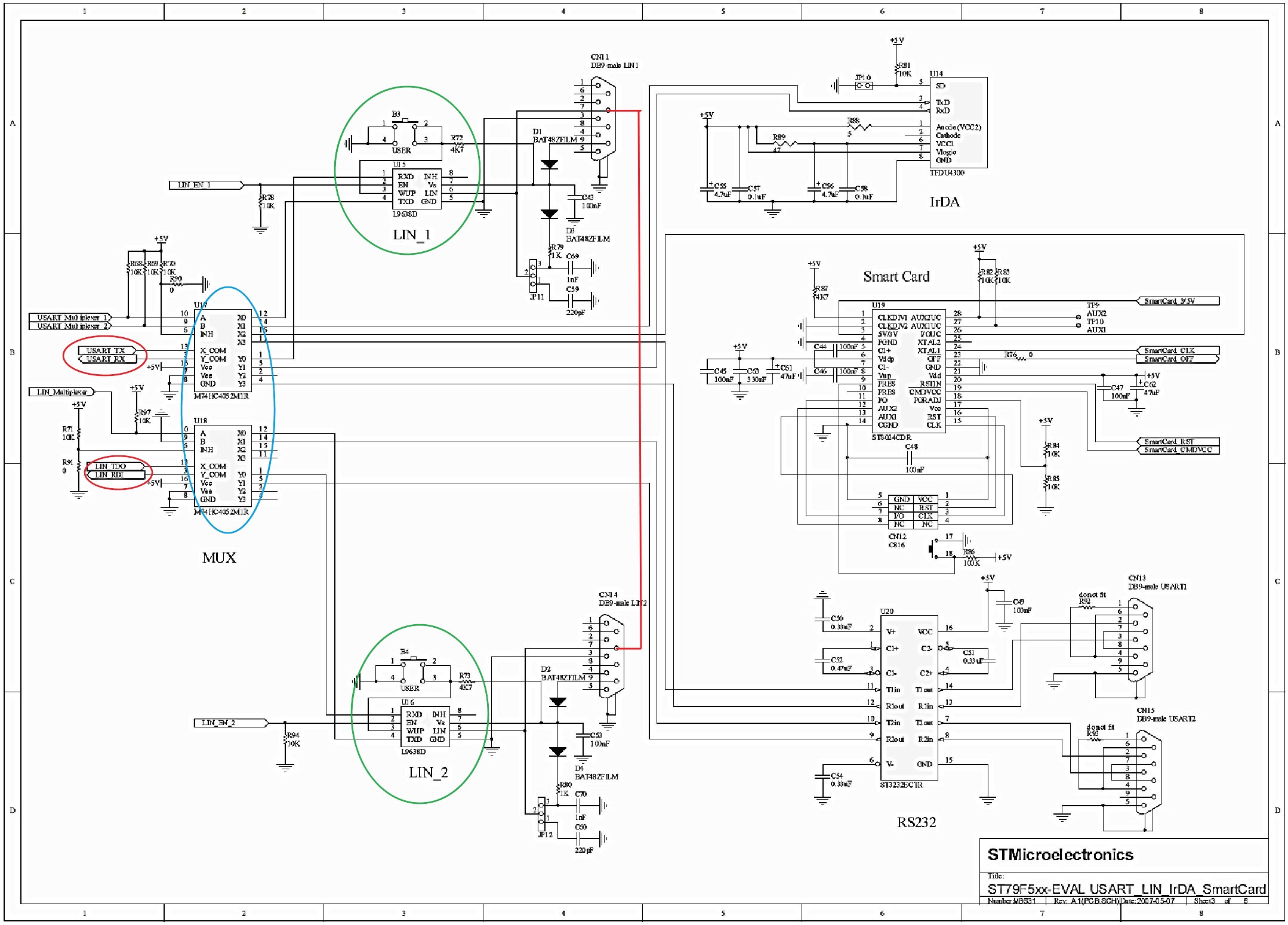Image resolution: width=1288 pixels, height=925 pixels.
Task: Click the ST79F5xx-EVAL sheet title
Action: [1126, 889]
